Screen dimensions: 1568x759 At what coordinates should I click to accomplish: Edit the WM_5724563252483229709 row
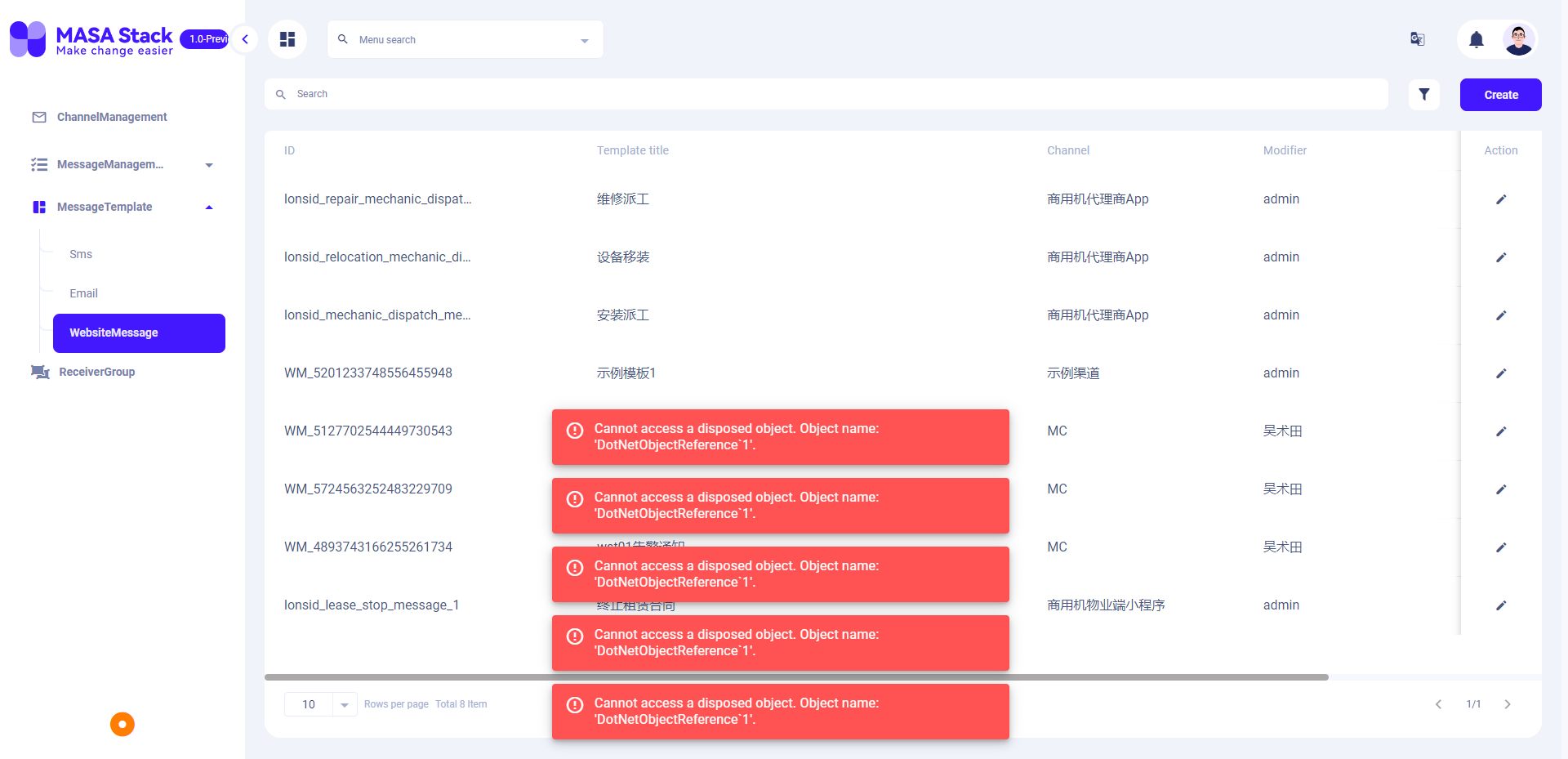pyautogui.click(x=1501, y=489)
